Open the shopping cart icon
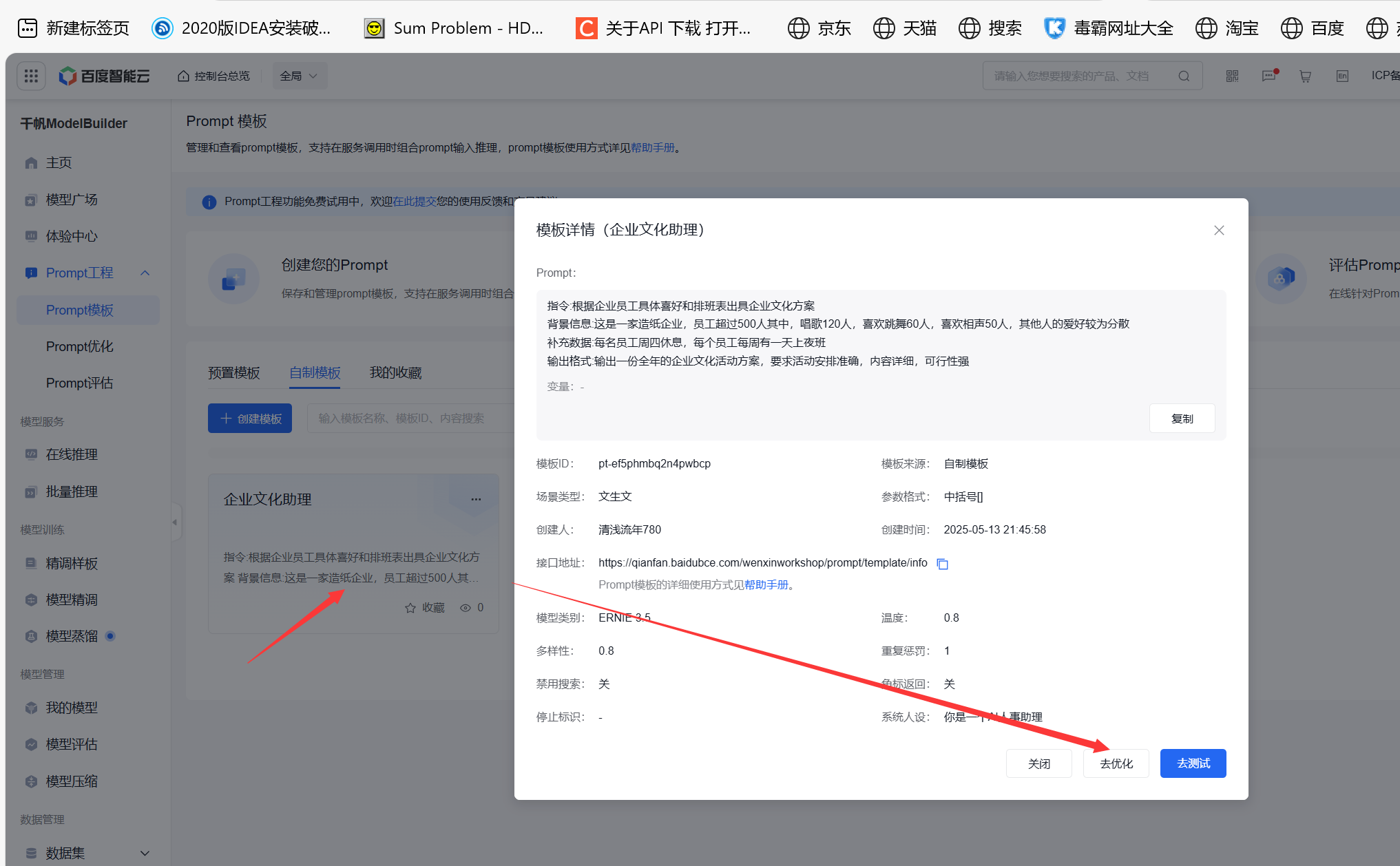The image size is (1400, 866). pos(1305,76)
